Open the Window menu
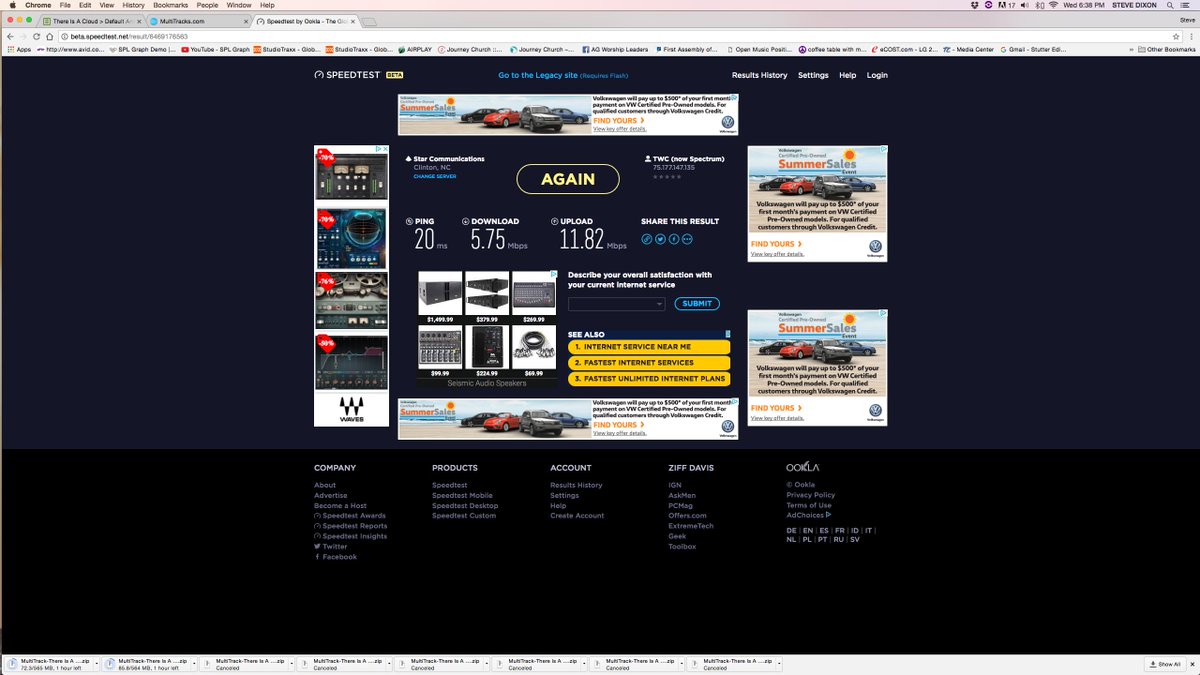Image resolution: width=1200 pixels, height=675 pixels. click(239, 5)
